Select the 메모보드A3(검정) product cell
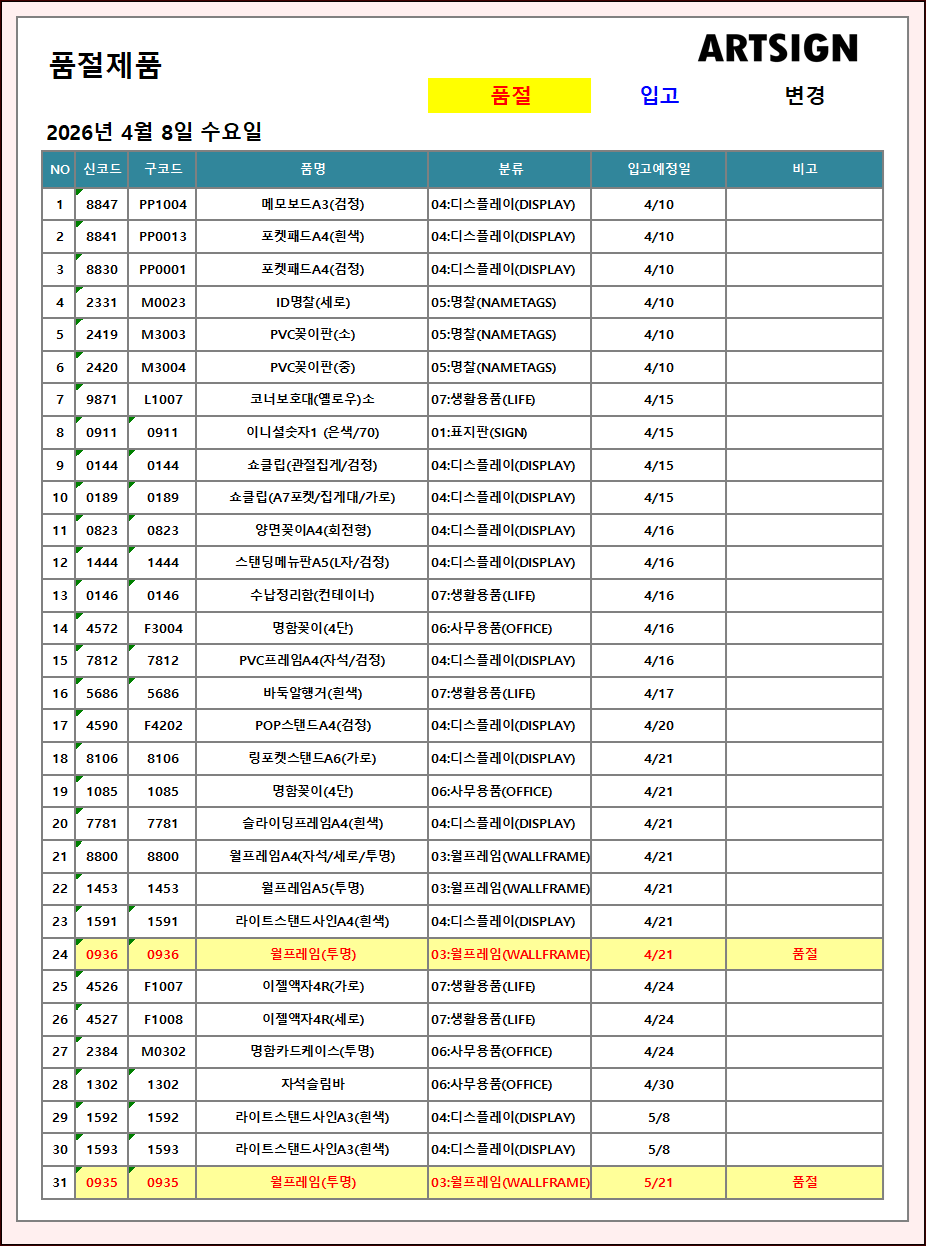This screenshot has height=1246, width=926. pos(312,205)
